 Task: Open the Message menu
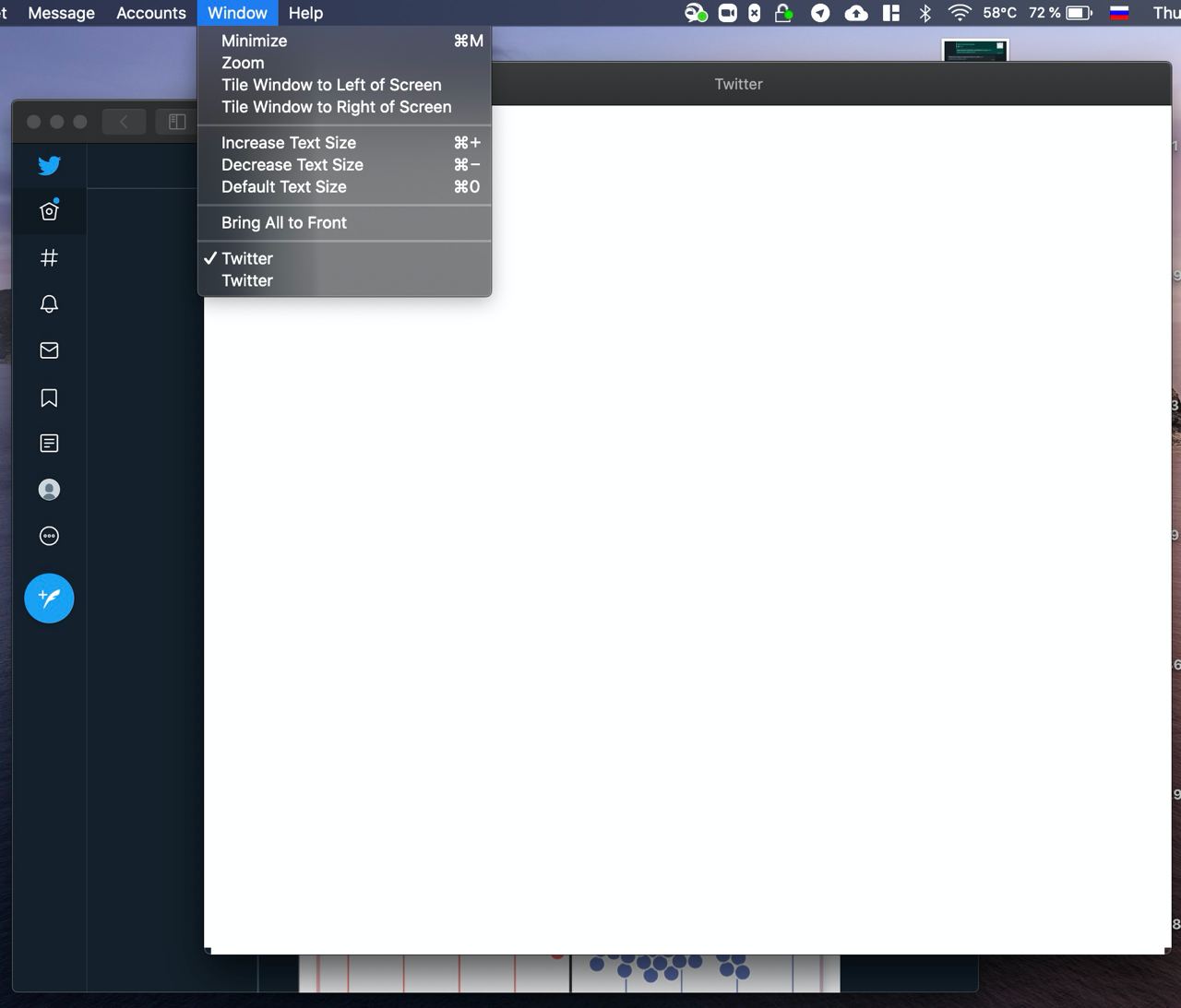[61, 13]
